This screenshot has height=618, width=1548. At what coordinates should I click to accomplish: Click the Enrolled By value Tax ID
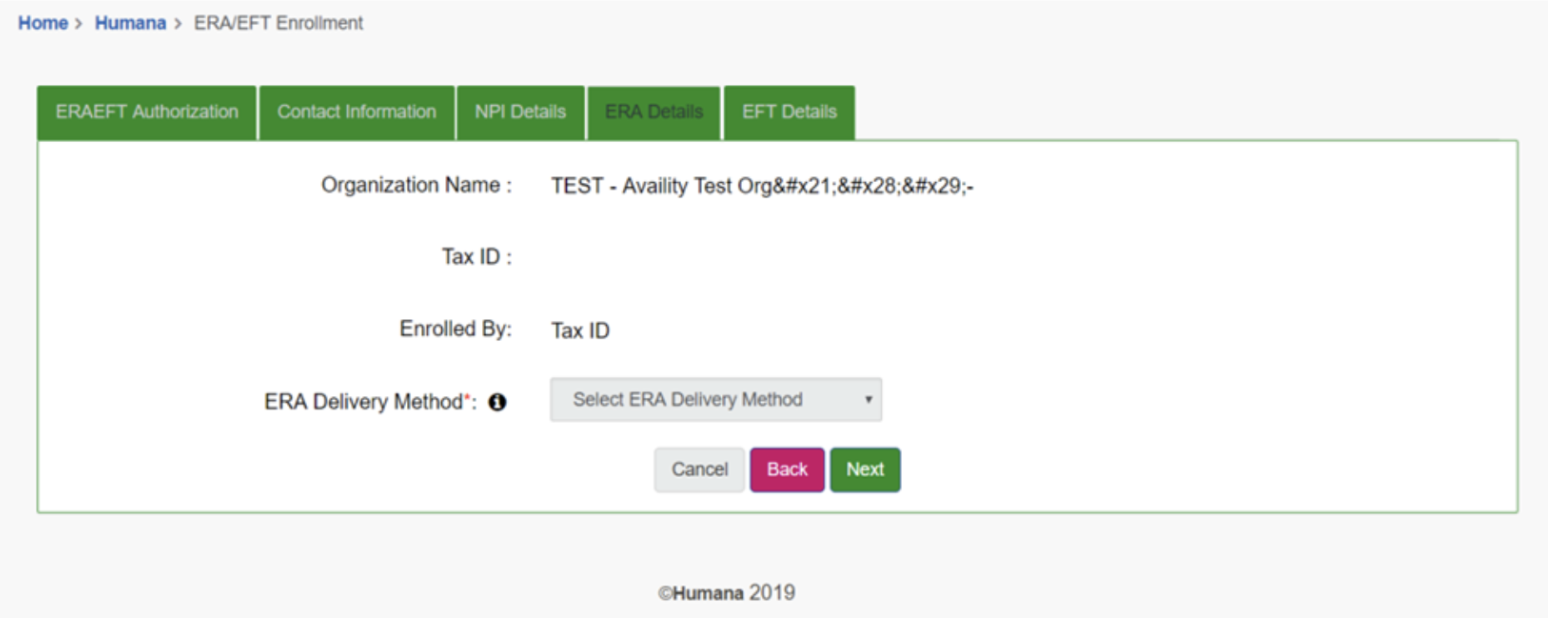(x=580, y=331)
